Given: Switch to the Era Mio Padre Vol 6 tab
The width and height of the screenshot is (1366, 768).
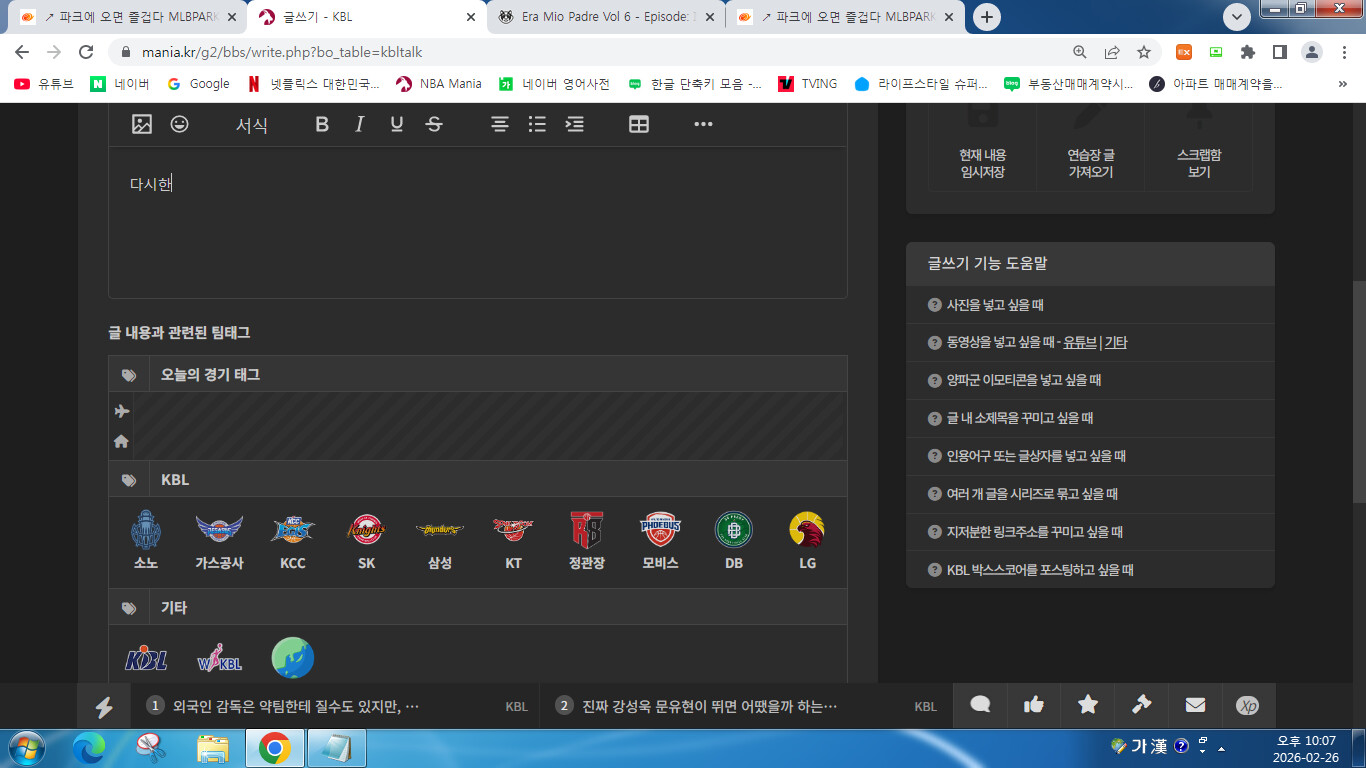Looking at the screenshot, I should (x=606, y=17).
